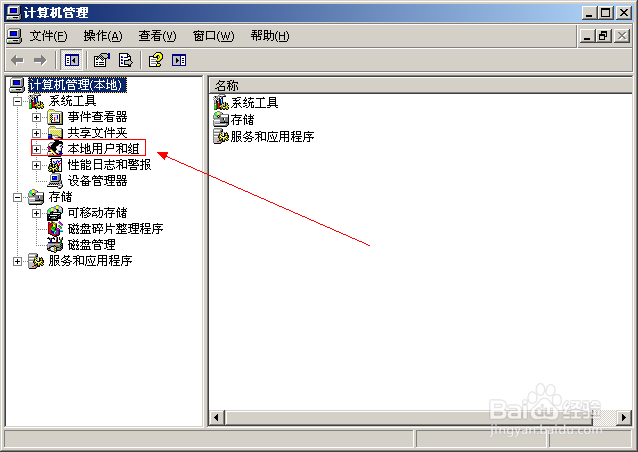Click the horizontal scrollbar right arrow
This screenshot has width=638, height=452.
tap(624, 417)
